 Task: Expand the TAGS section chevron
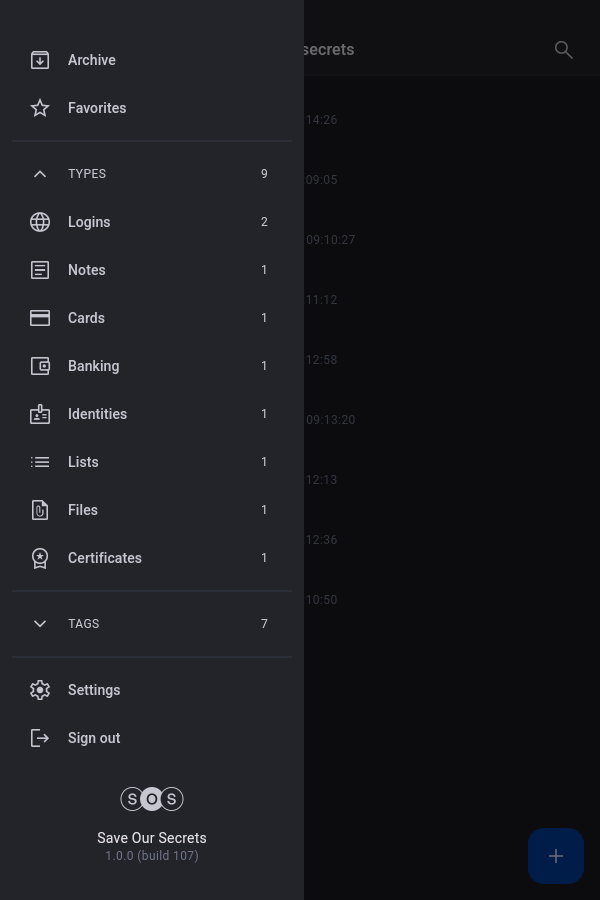40,624
